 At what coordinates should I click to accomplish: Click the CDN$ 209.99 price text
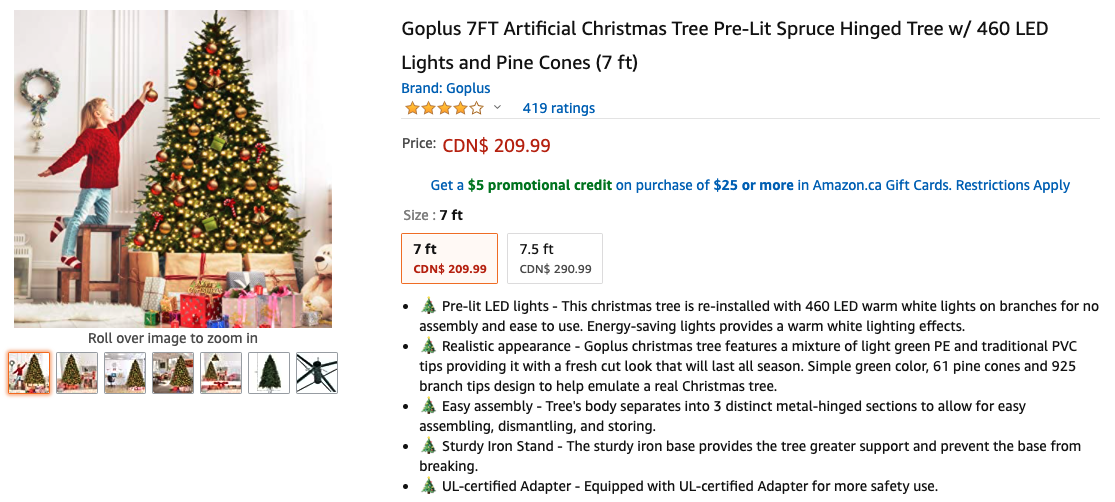pyautogui.click(x=496, y=145)
